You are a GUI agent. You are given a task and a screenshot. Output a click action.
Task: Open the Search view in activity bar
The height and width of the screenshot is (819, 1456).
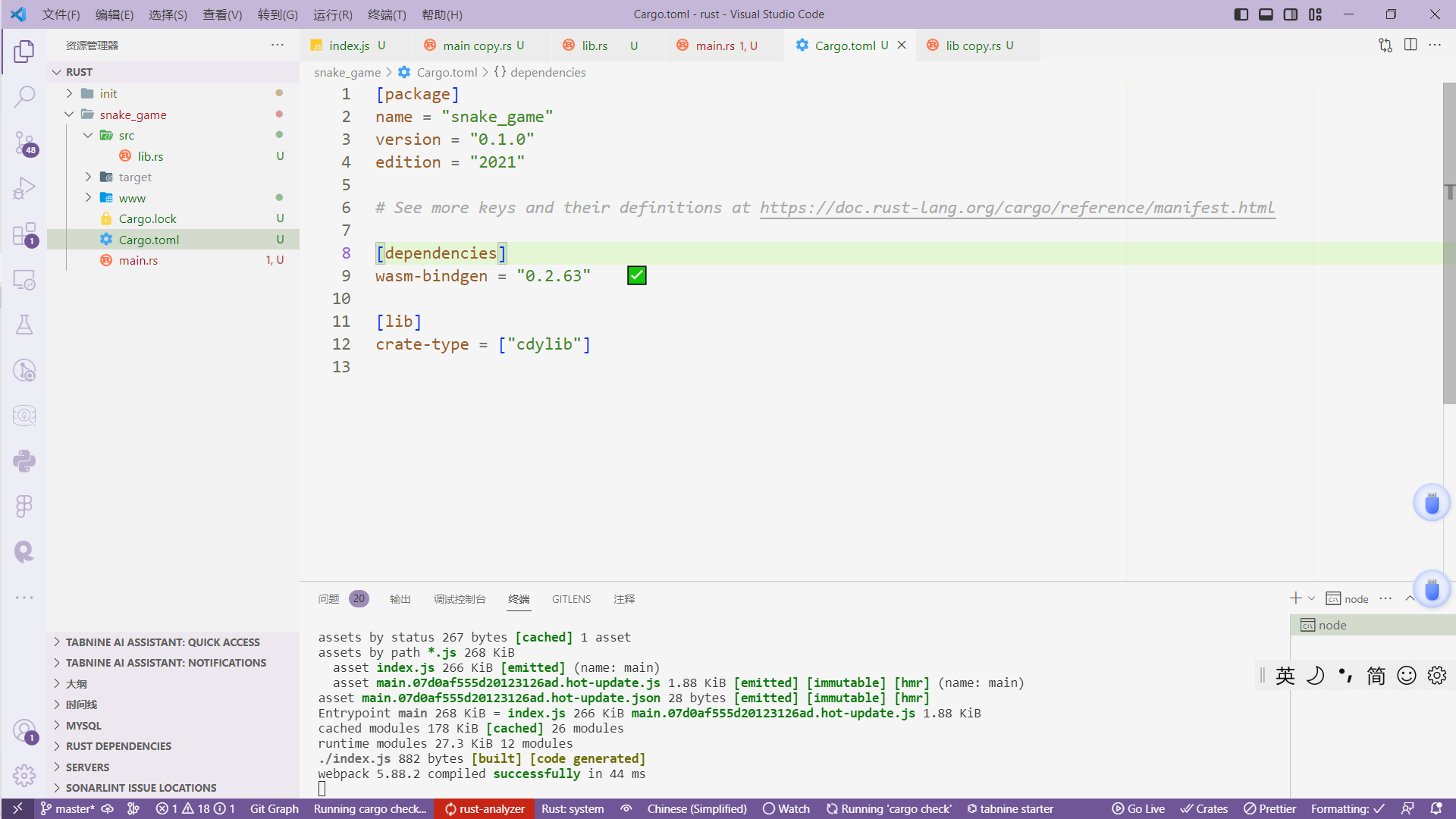pyautogui.click(x=24, y=96)
